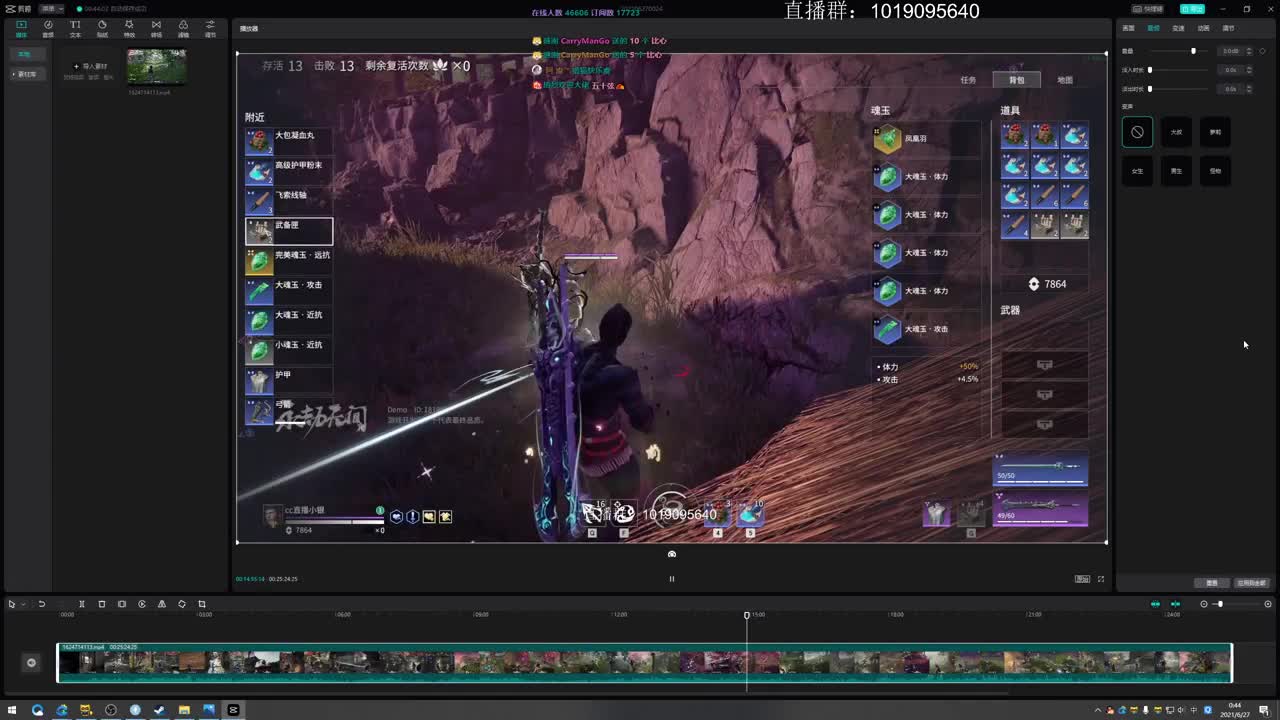
Task: Open the Filters (滤镜) tab
Action: pyautogui.click(x=183, y=28)
